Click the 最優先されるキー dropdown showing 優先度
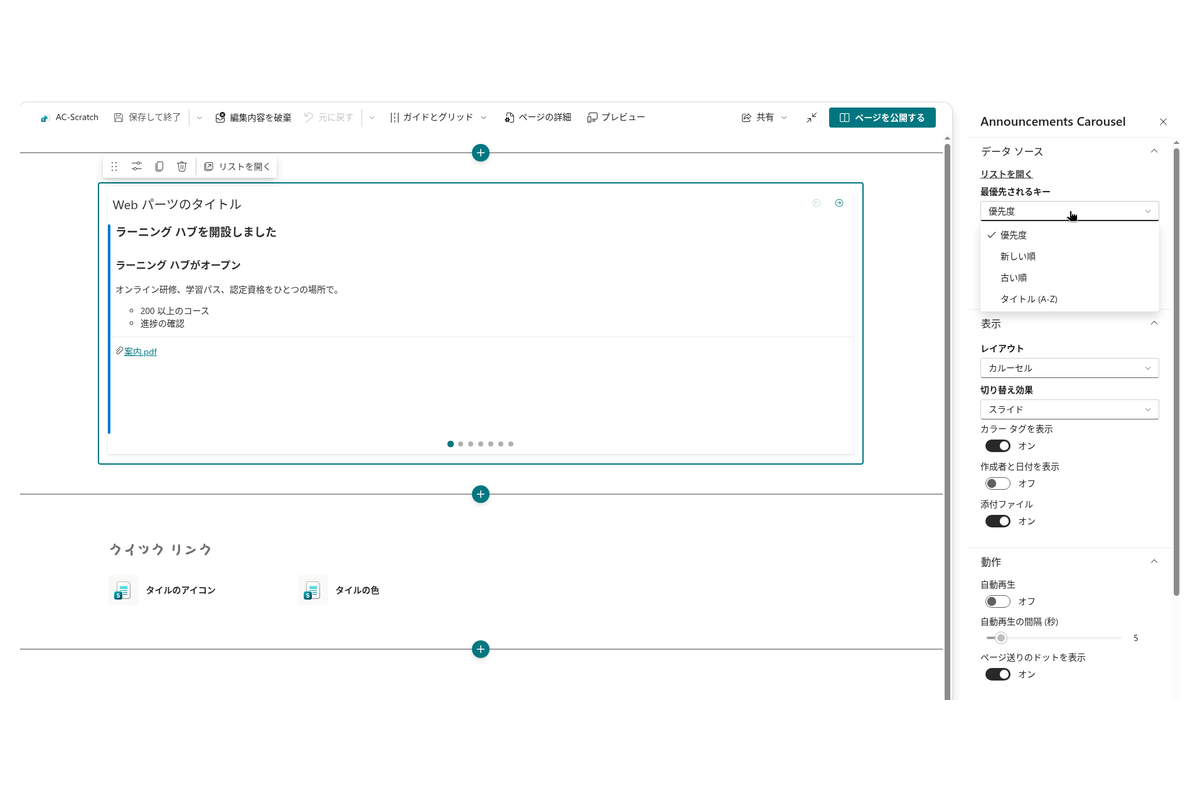Screen dimensions: 1200x800 (x=1070, y=211)
